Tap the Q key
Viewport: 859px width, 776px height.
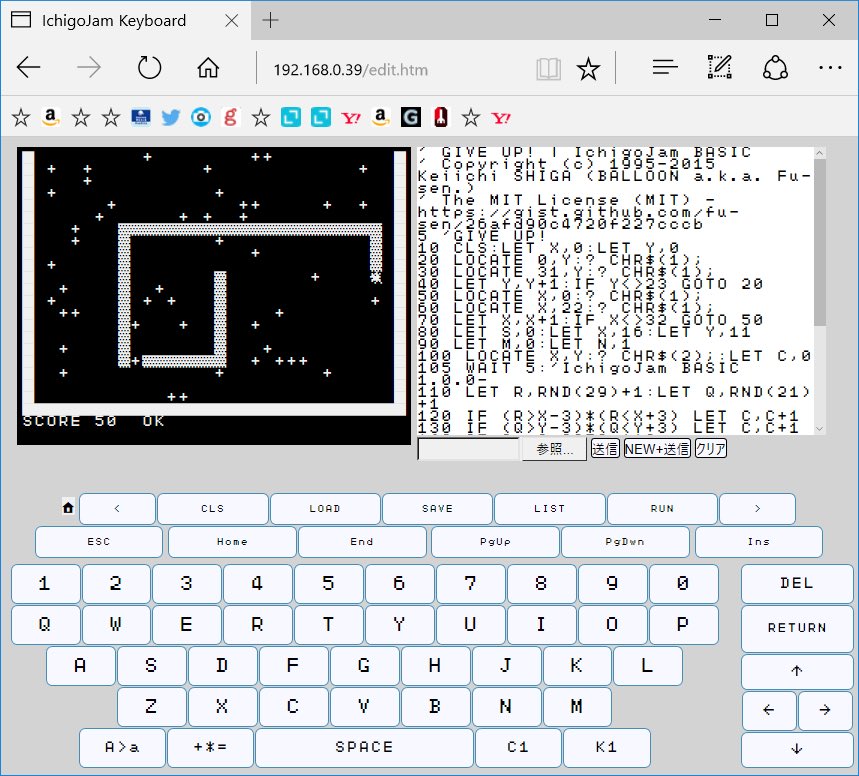(45, 625)
